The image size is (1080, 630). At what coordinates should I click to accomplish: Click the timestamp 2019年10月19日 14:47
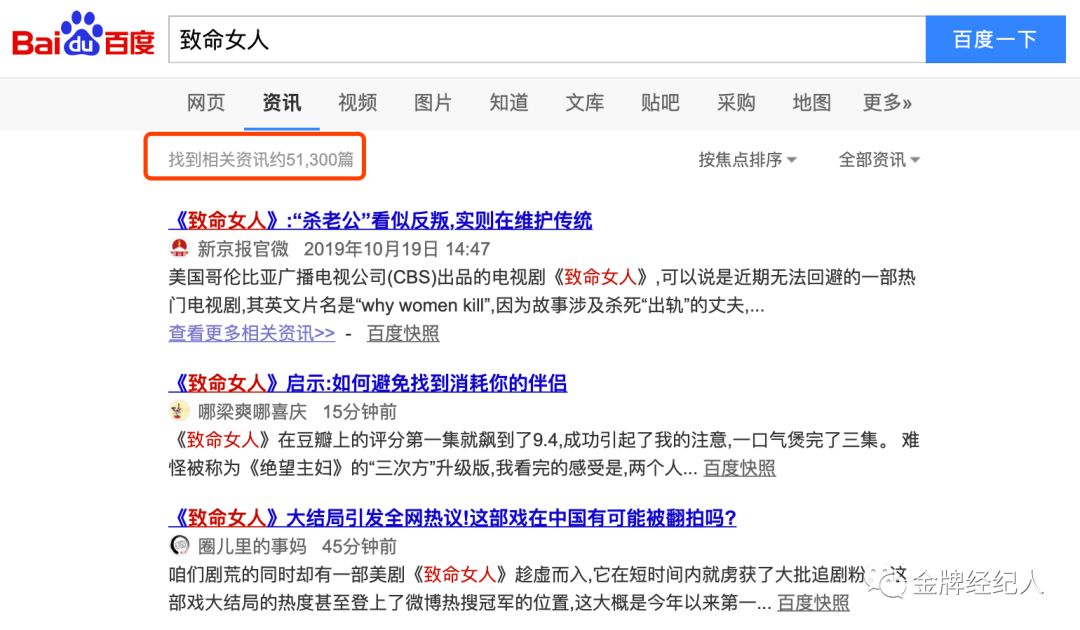pos(397,249)
